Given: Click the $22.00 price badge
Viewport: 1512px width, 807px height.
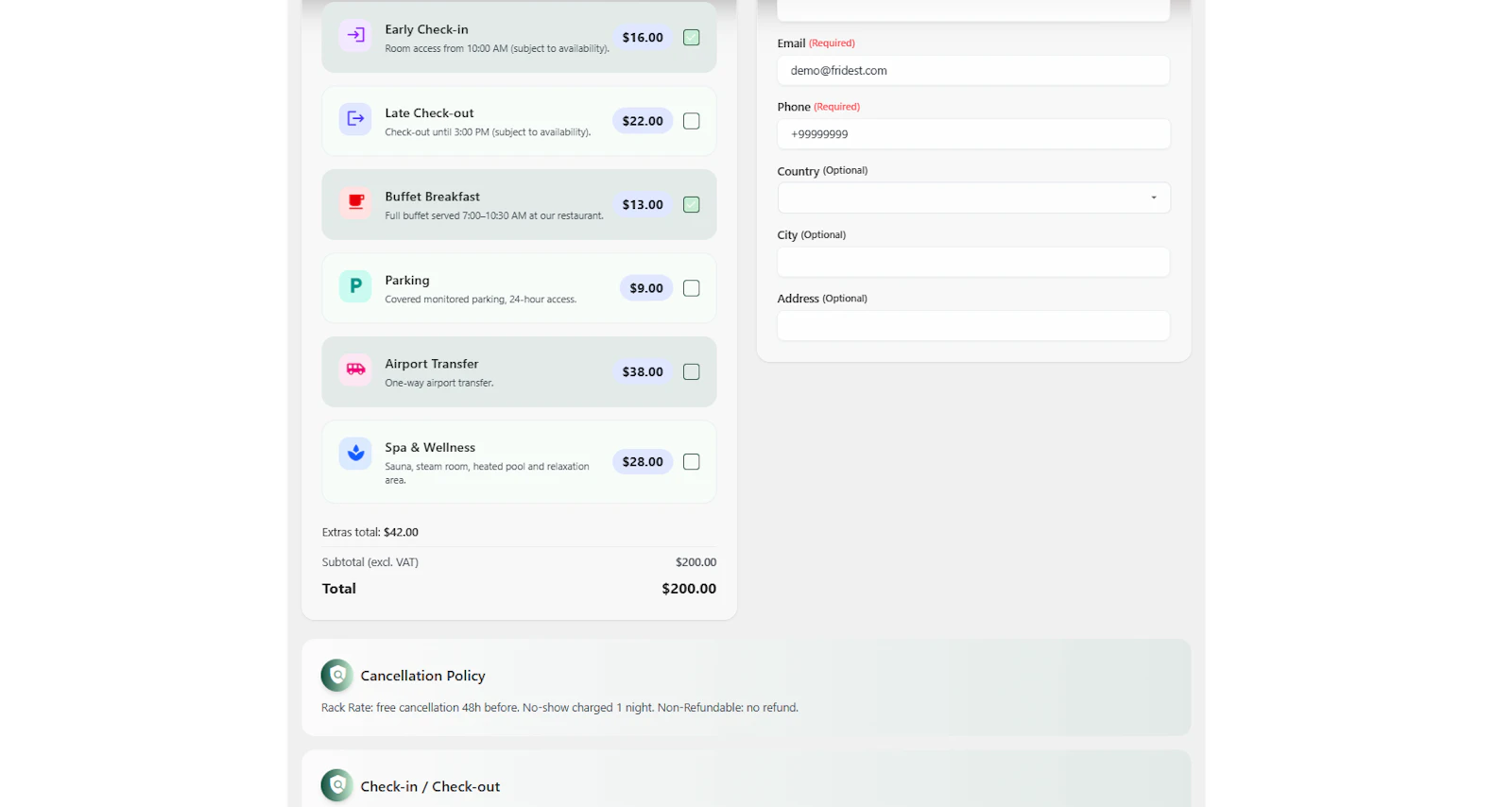Looking at the screenshot, I should coord(643,121).
